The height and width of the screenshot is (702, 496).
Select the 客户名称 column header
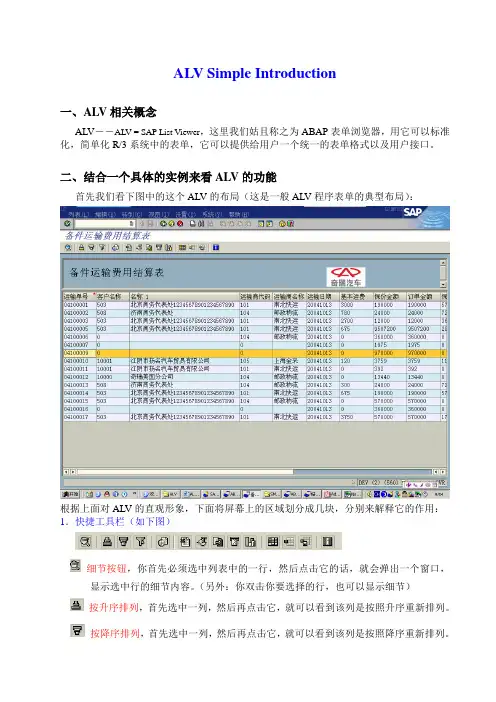tap(112, 296)
